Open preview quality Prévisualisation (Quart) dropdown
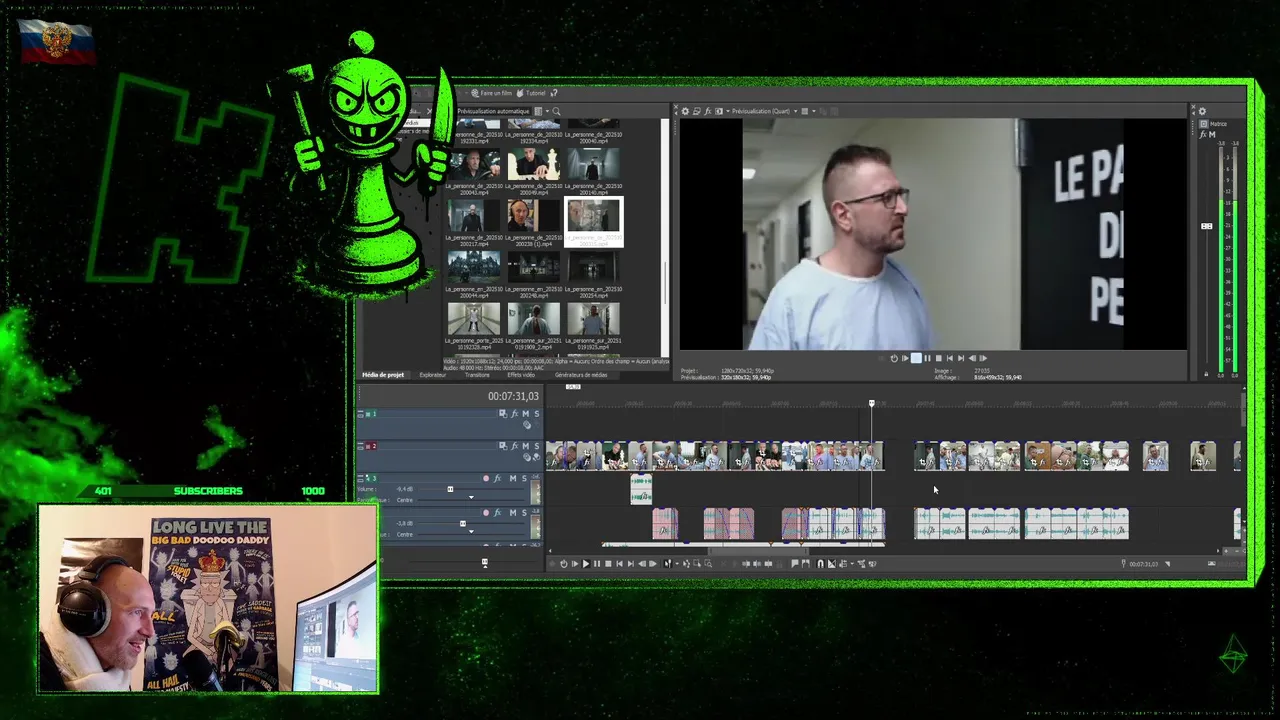 [x=766, y=111]
